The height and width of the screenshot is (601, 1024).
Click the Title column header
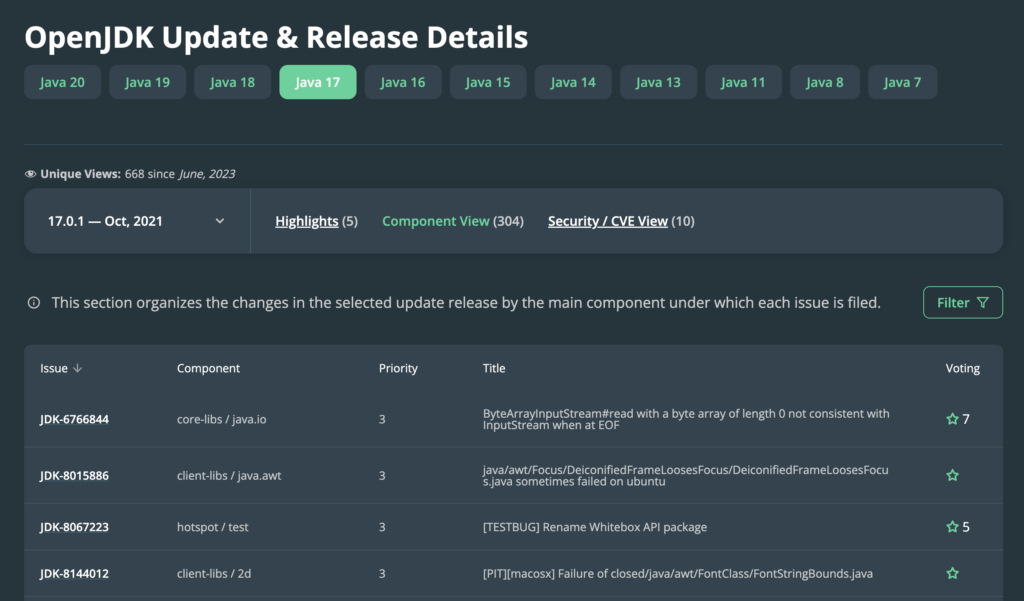click(x=494, y=368)
